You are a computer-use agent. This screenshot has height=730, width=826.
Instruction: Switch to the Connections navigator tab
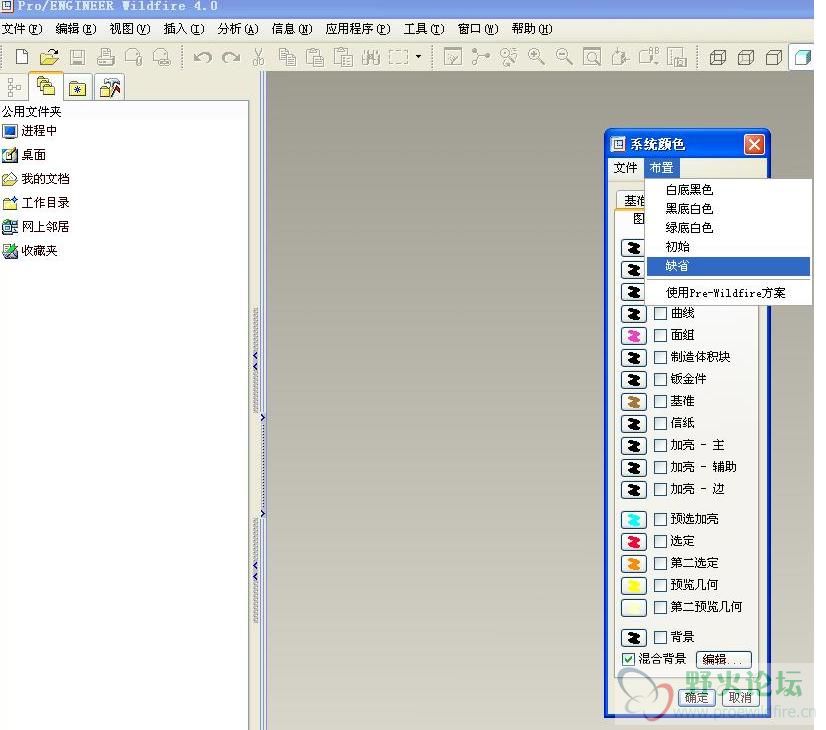[110, 87]
